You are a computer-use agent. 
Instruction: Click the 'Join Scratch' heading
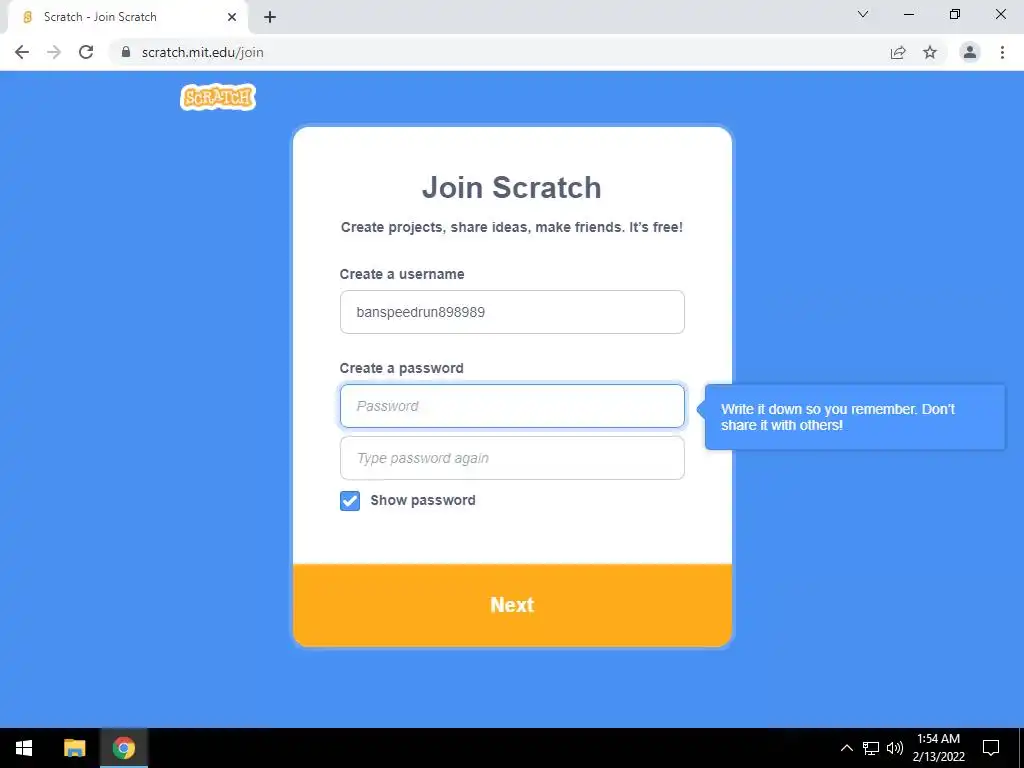511,187
